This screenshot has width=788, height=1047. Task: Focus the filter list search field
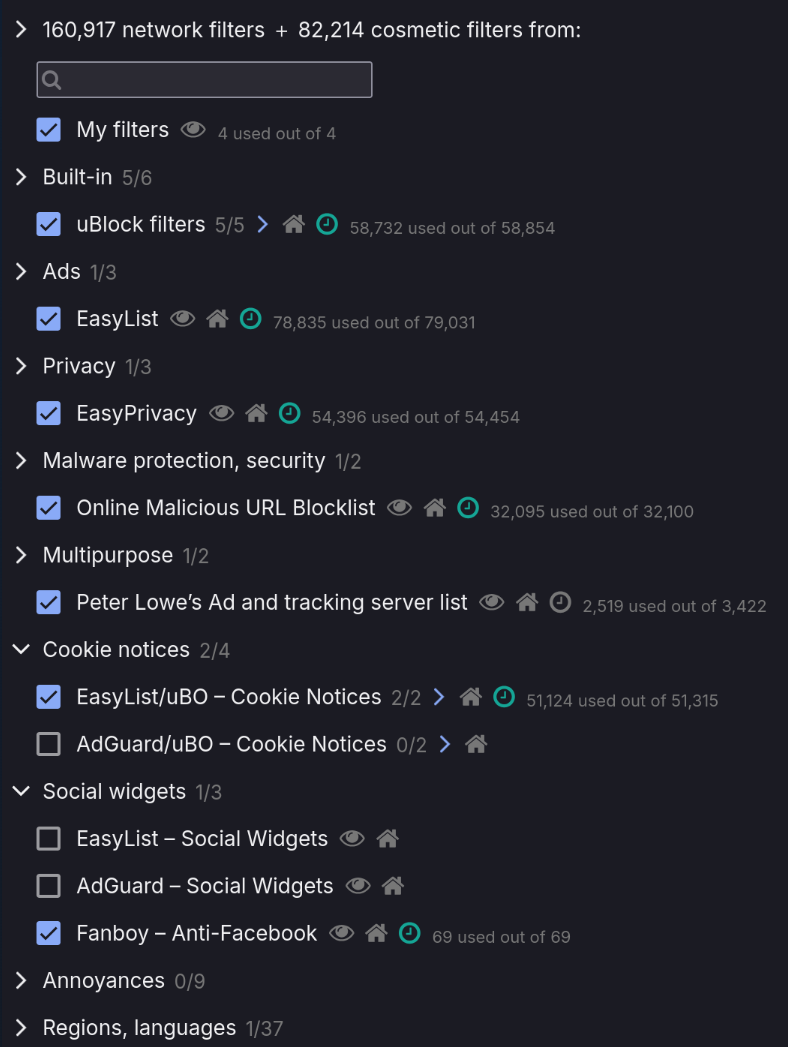pyautogui.click(x=205, y=80)
